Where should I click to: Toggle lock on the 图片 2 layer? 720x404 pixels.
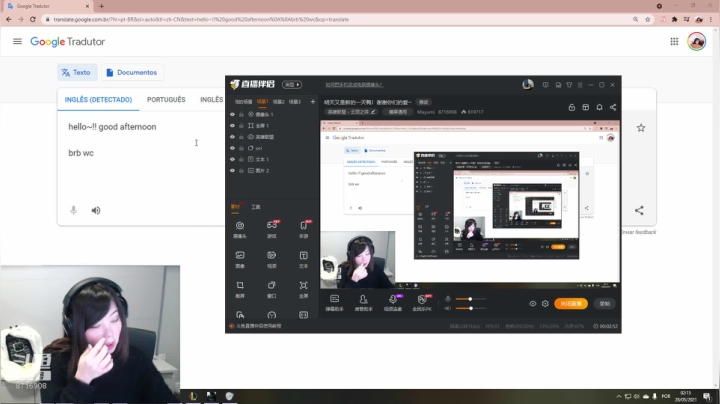coord(241,170)
